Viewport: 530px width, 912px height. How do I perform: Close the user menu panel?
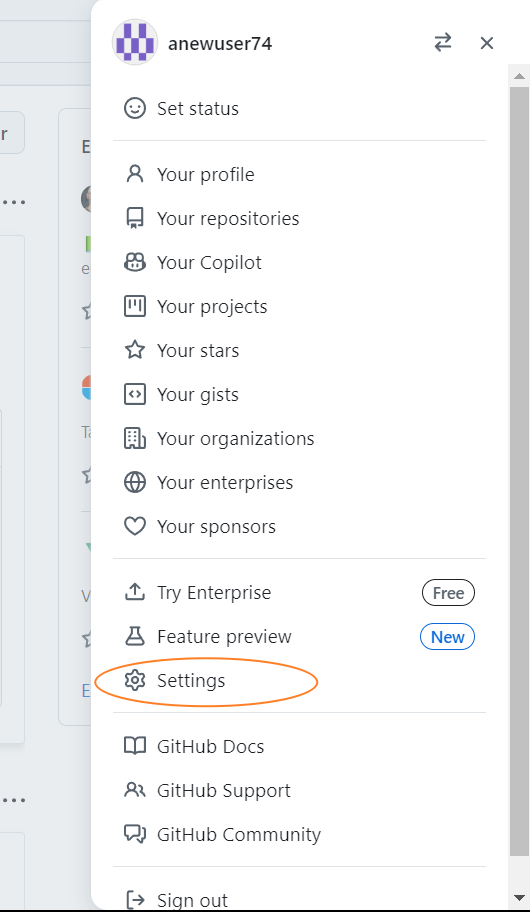point(486,42)
